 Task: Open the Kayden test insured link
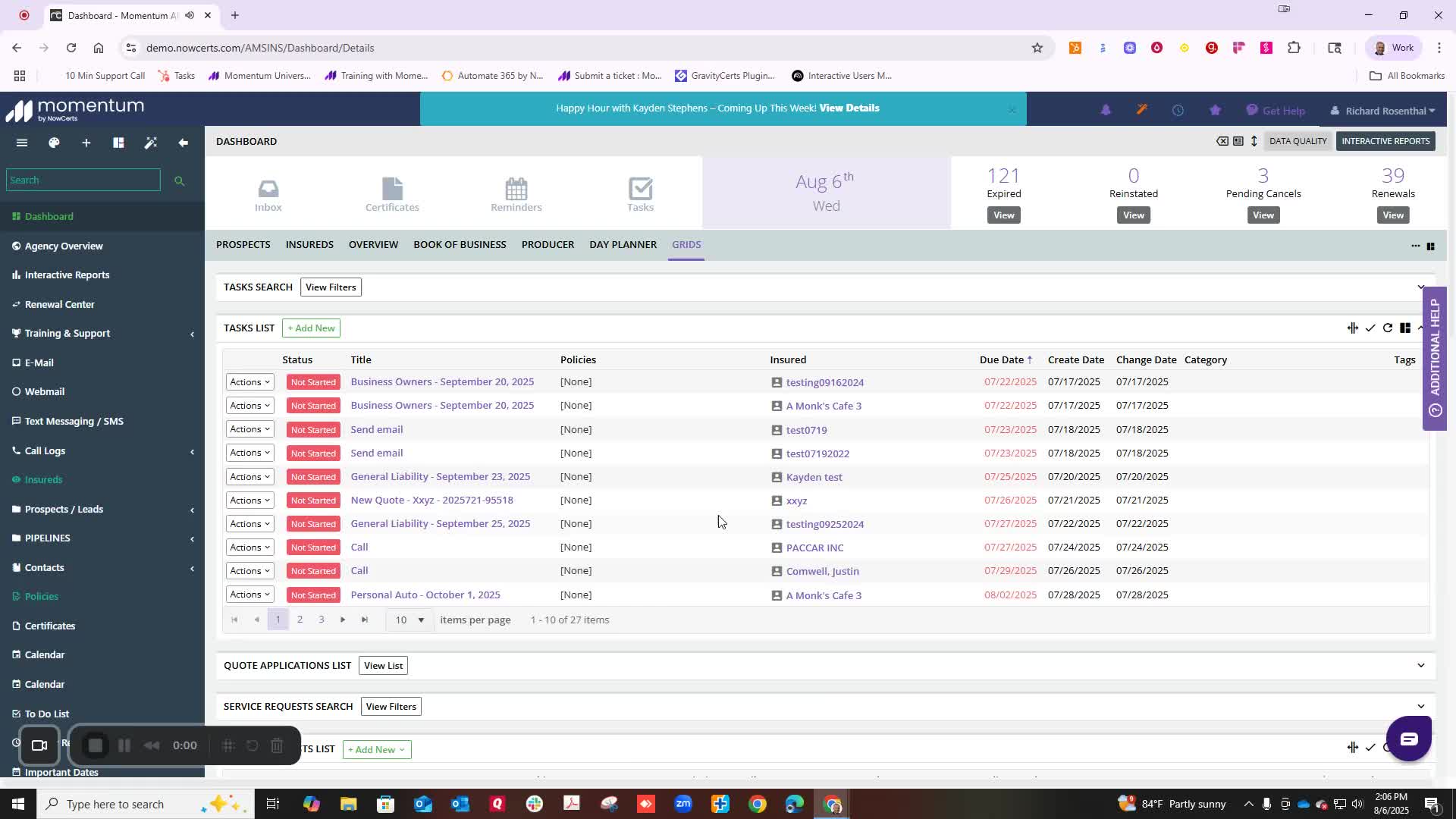tap(814, 477)
